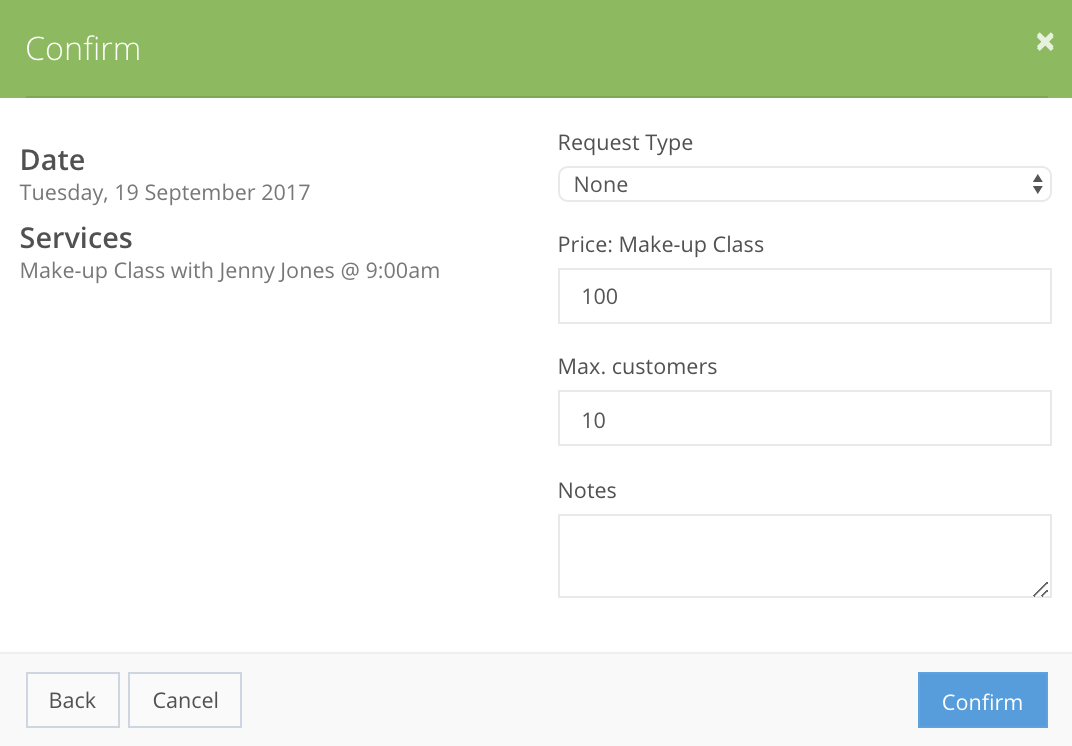Viewport: 1072px width, 746px height.
Task: Click the up-down arrows on Request Type selector
Action: click(1039, 184)
